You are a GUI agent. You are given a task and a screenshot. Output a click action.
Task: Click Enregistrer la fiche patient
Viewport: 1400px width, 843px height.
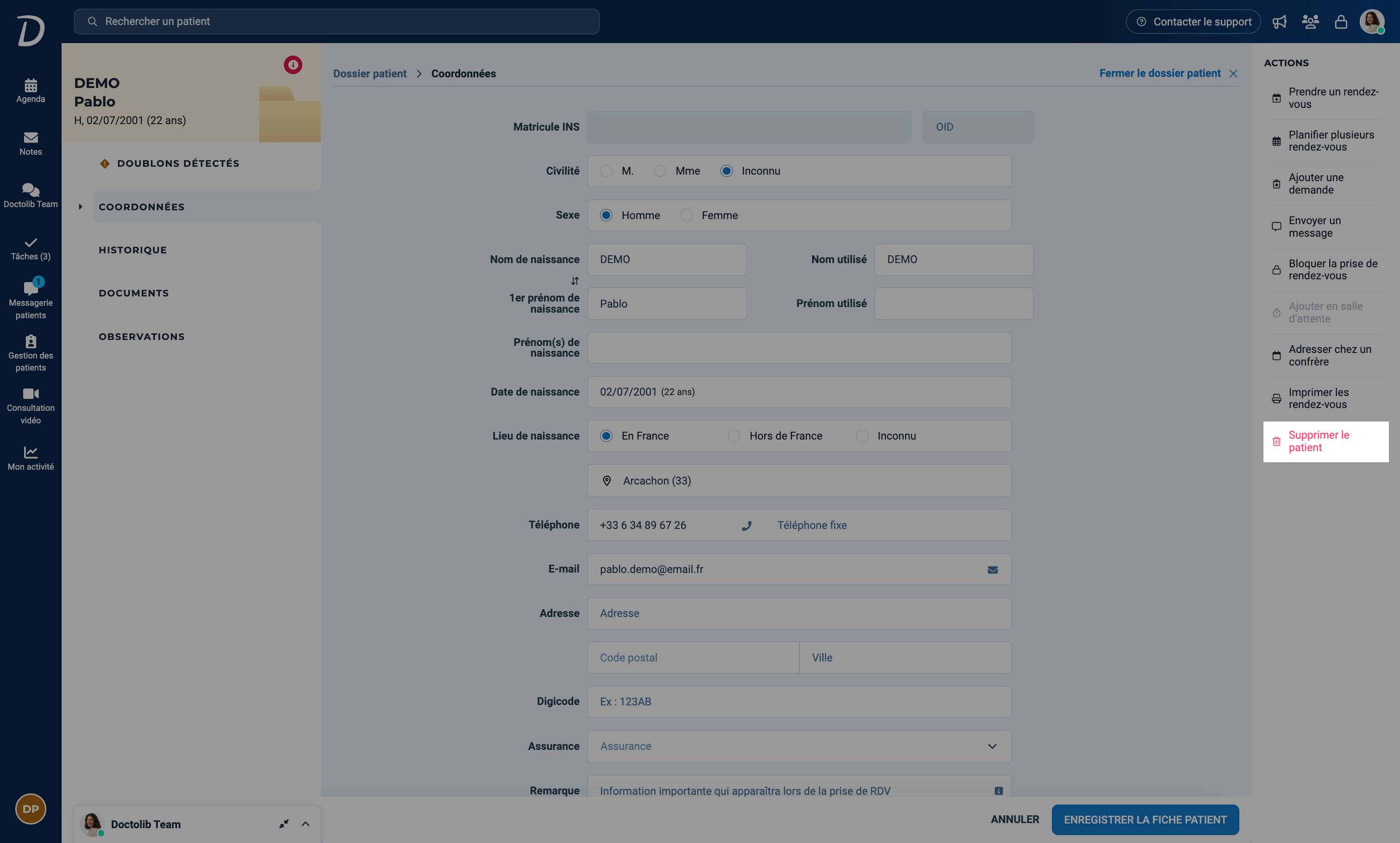click(x=1145, y=820)
